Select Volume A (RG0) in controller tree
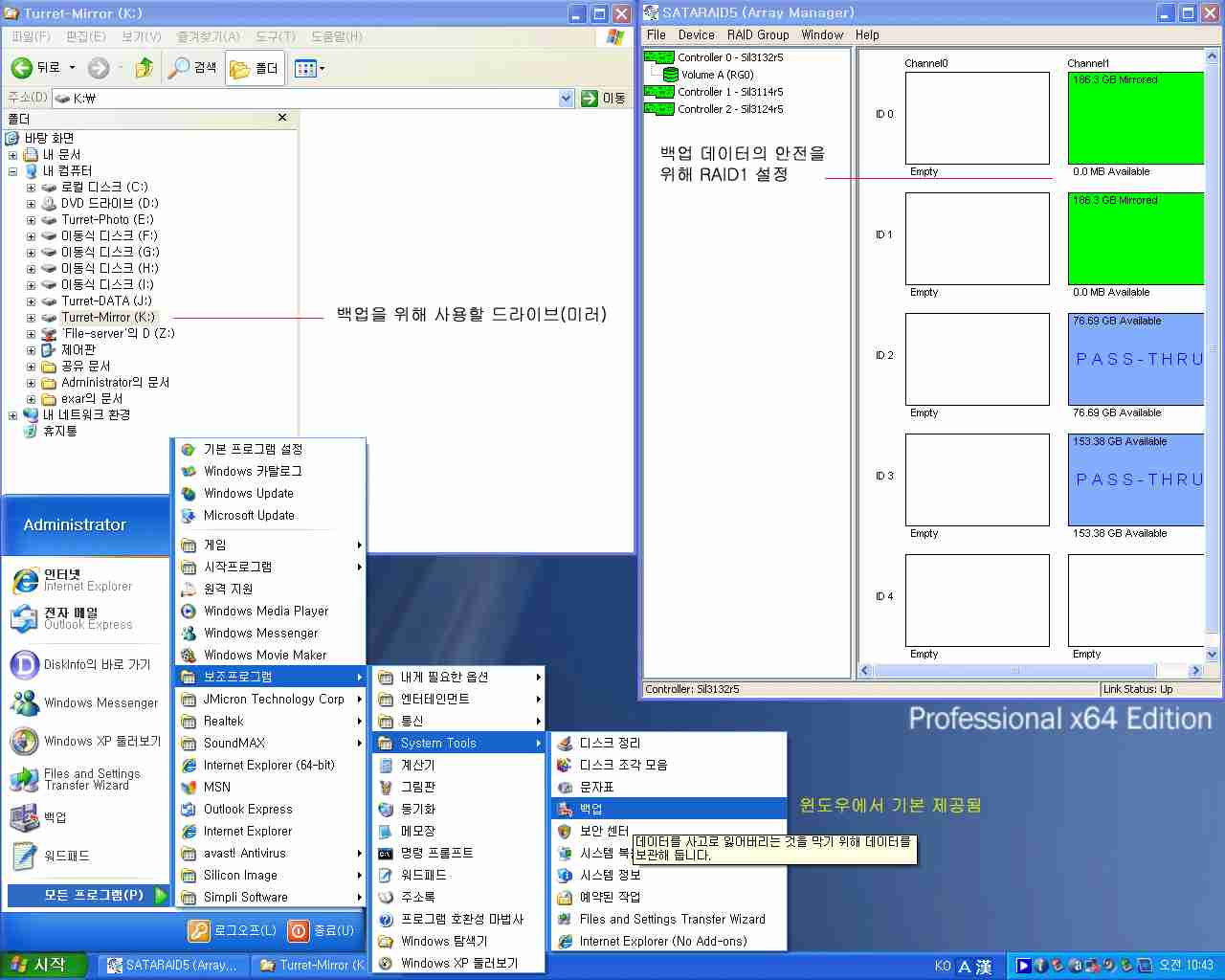This screenshot has width=1225, height=980. [x=716, y=75]
